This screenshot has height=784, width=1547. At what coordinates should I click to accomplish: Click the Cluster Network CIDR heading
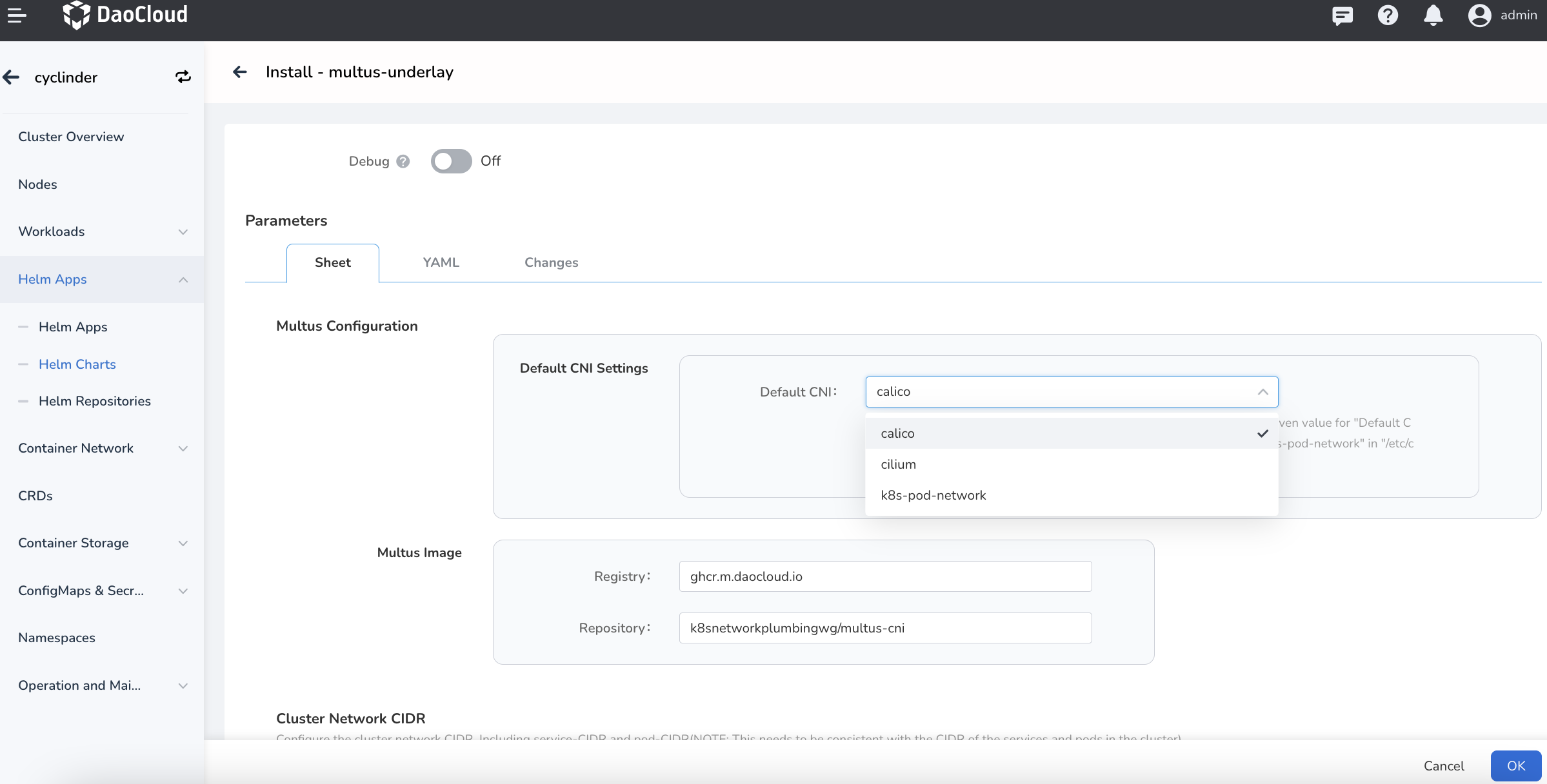pyautogui.click(x=351, y=718)
